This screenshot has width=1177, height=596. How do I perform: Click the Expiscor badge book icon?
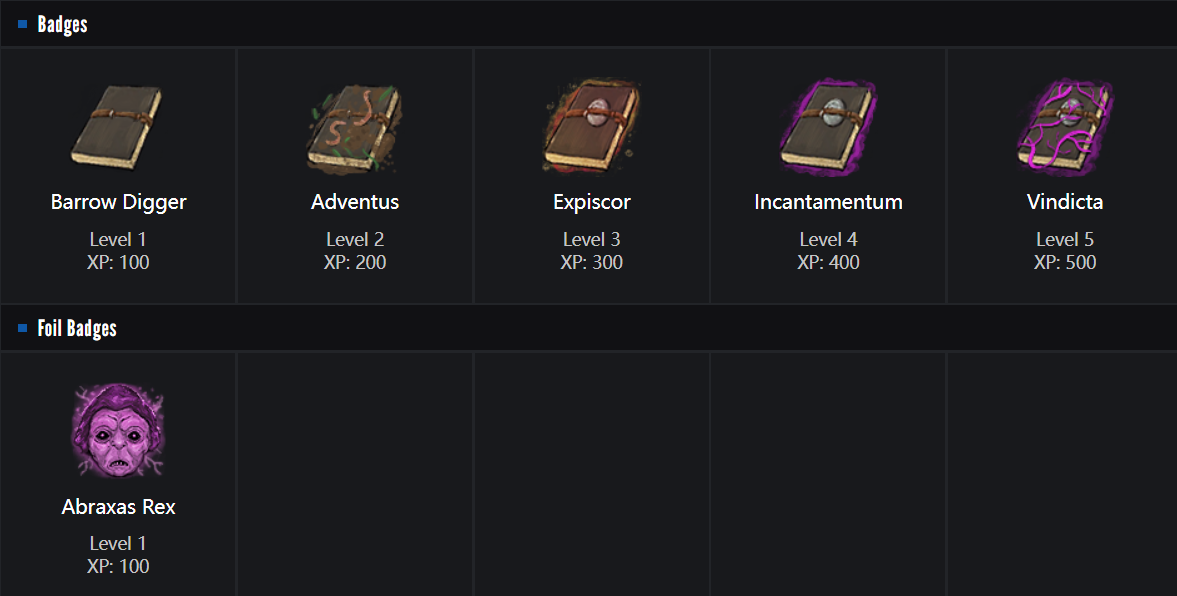click(x=592, y=127)
